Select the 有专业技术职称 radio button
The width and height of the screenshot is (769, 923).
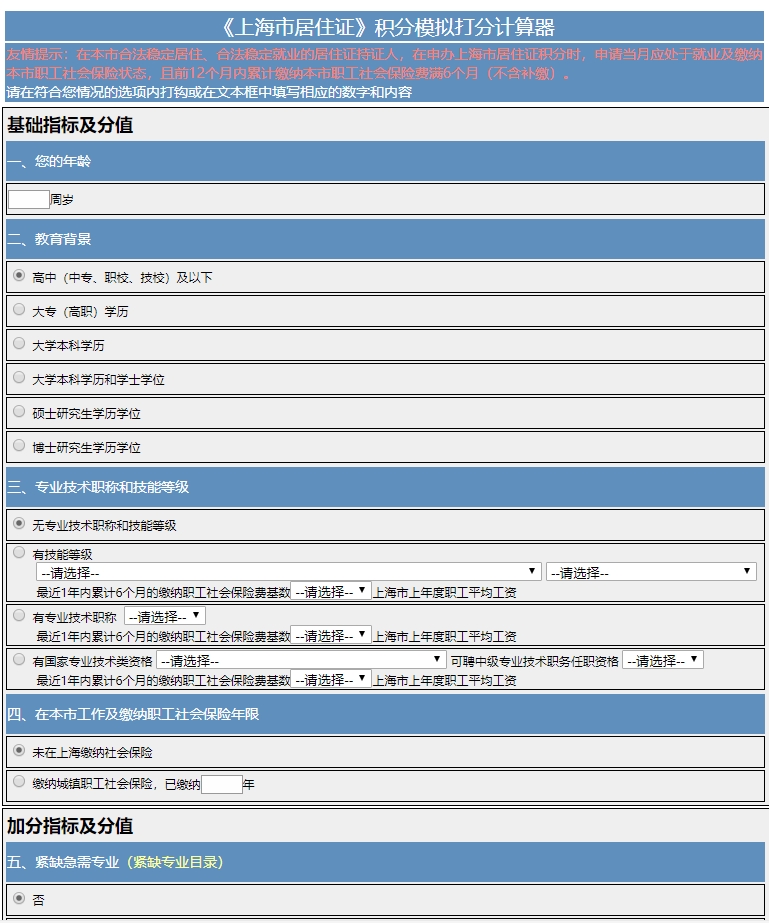coord(19,615)
